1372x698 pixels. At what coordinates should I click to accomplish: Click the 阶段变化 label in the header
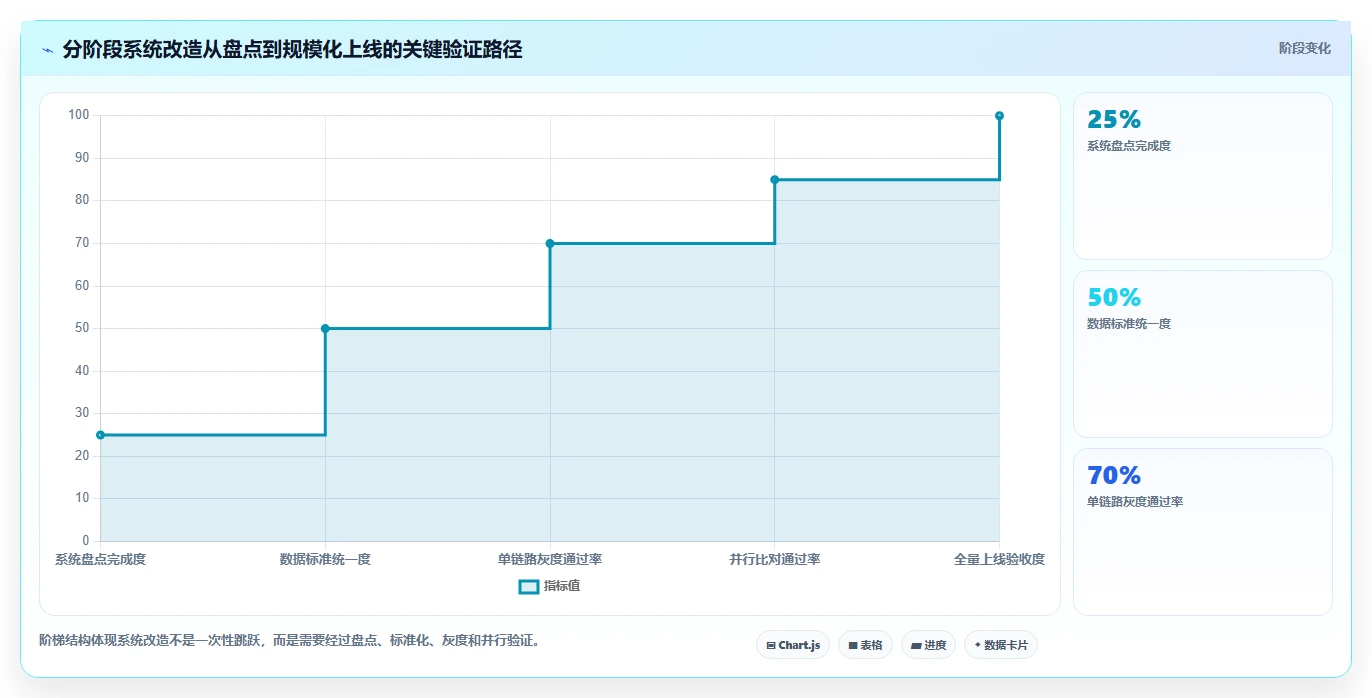pyautogui.click(x=1305, y=48)
